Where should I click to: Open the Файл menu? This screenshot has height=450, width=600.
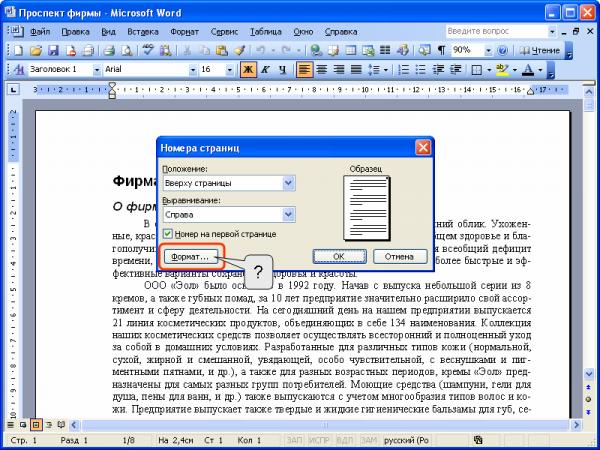pyautogui.click(x=40, y=32)
